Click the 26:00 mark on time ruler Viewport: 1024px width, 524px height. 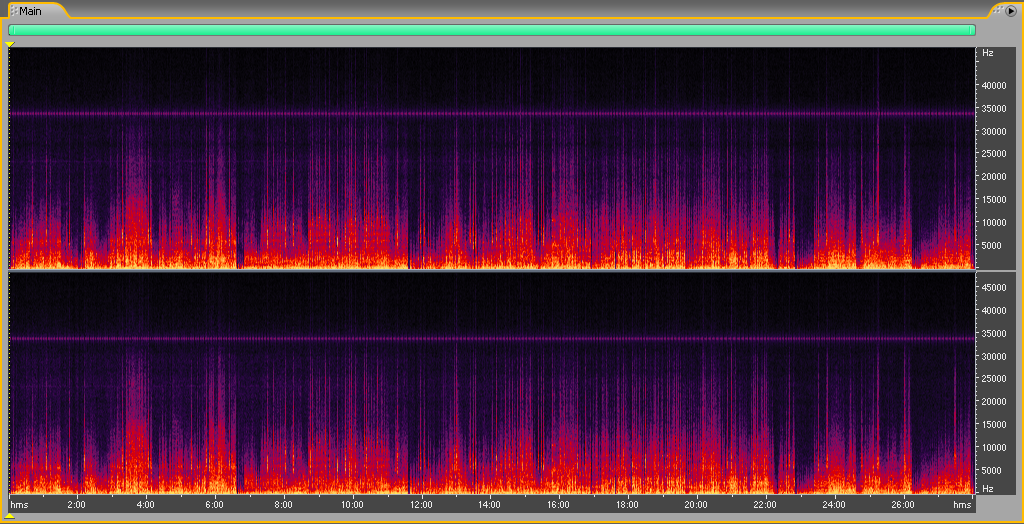tap(902, 504)
